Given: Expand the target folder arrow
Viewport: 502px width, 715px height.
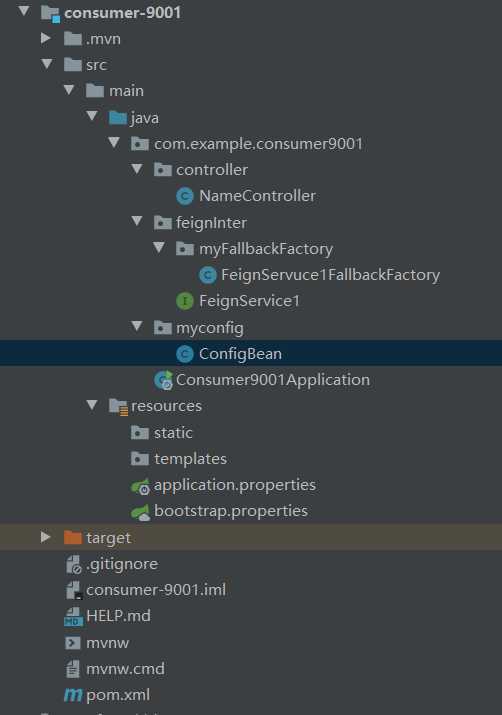Looking at the screenshot, I should [46, 537].
